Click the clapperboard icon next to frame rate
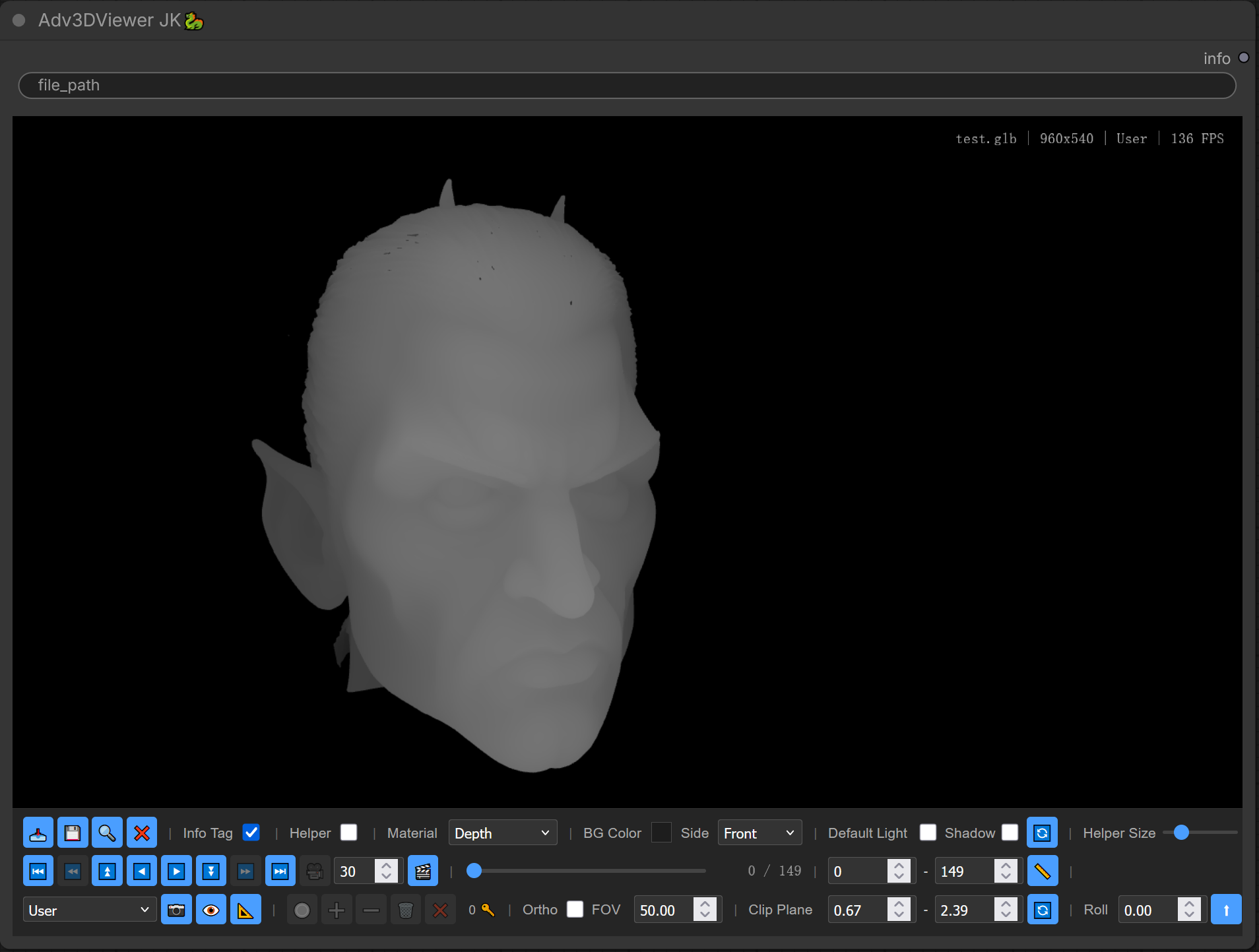Image resolution: width=1259 pixels, height=952 pixels. (x=423, y=871)
